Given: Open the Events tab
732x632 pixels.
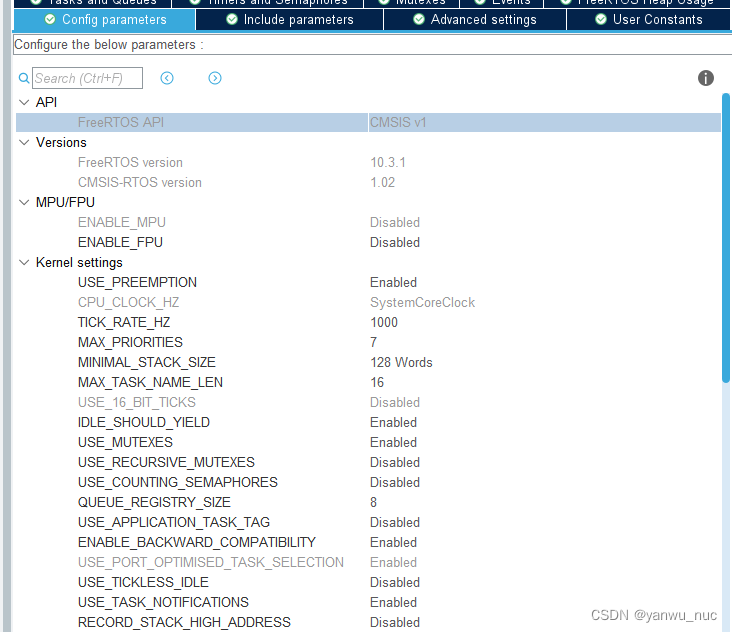Looking at the screenshot, I should [501, 3].
